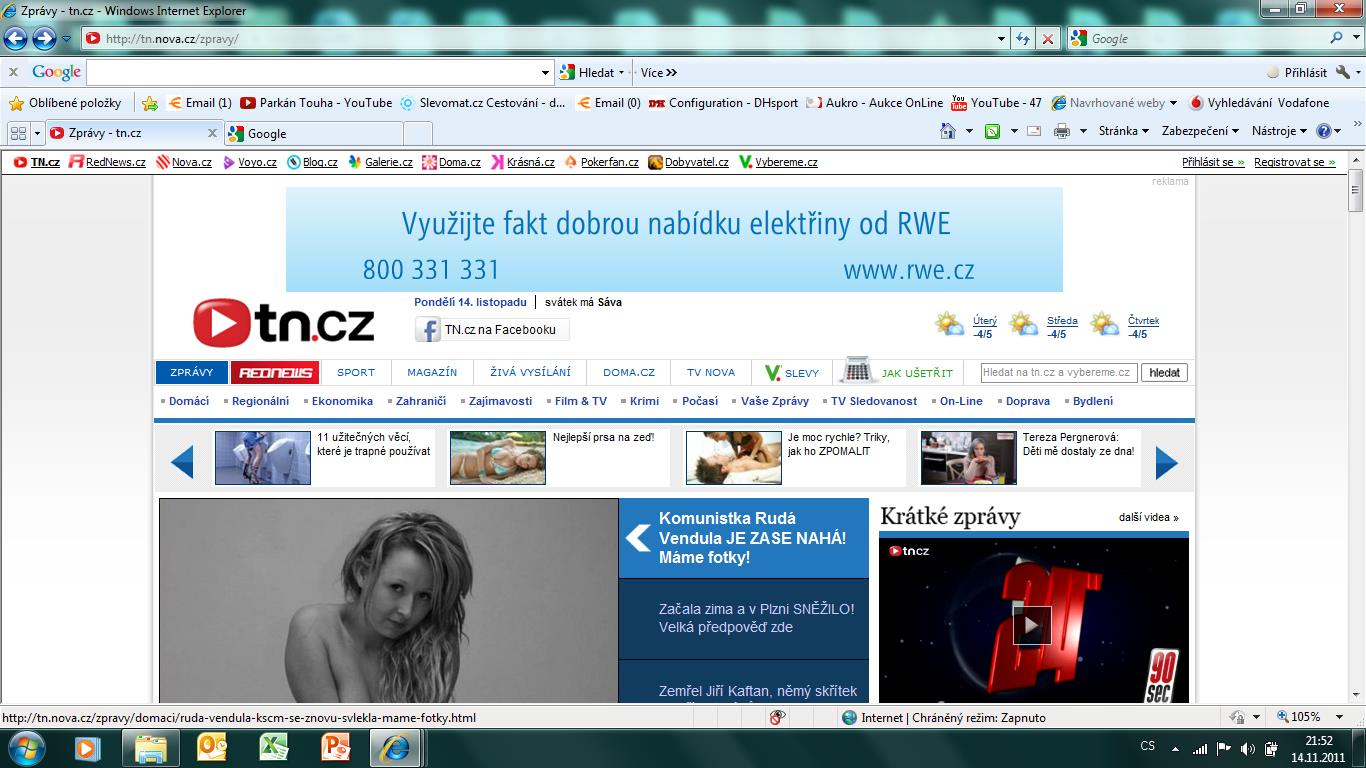Image resolution: width=1366 pixels, height=768 pixels.
Task: Open Windows Media Player from taskbar
Action: point(87,747)
